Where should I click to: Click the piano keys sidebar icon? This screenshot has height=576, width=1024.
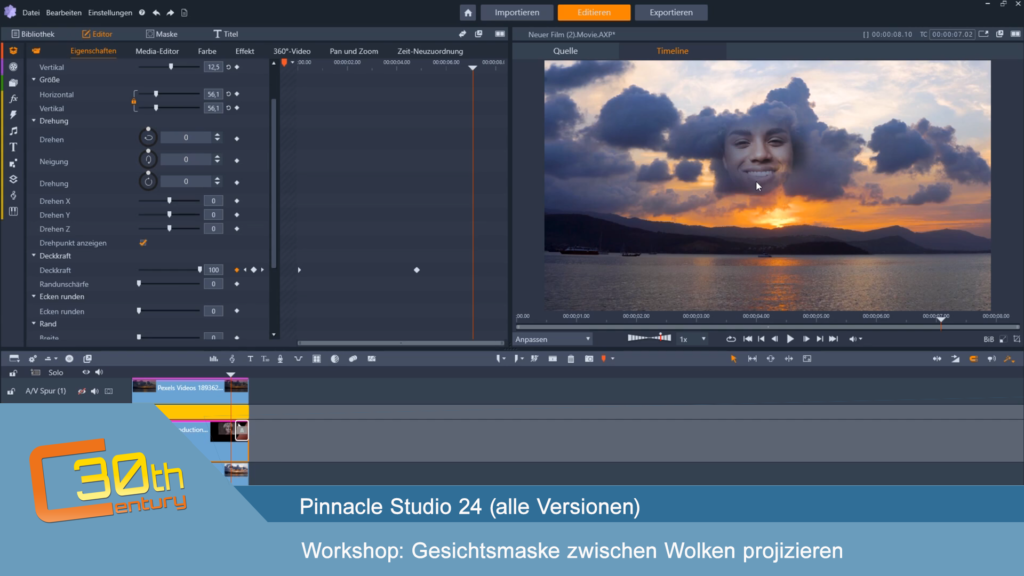pos(13,211)
